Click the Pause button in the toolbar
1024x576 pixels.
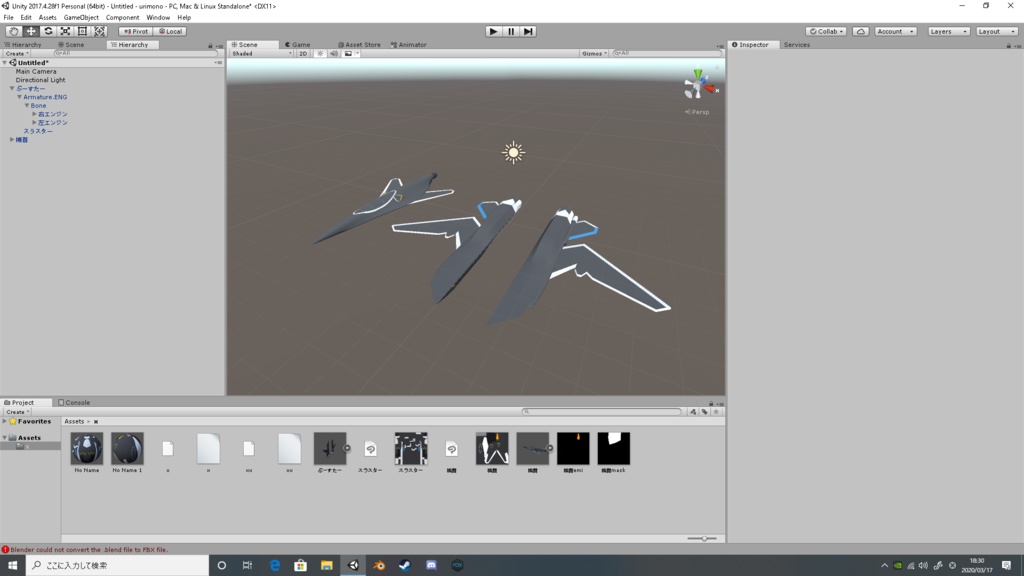(511, 31)
